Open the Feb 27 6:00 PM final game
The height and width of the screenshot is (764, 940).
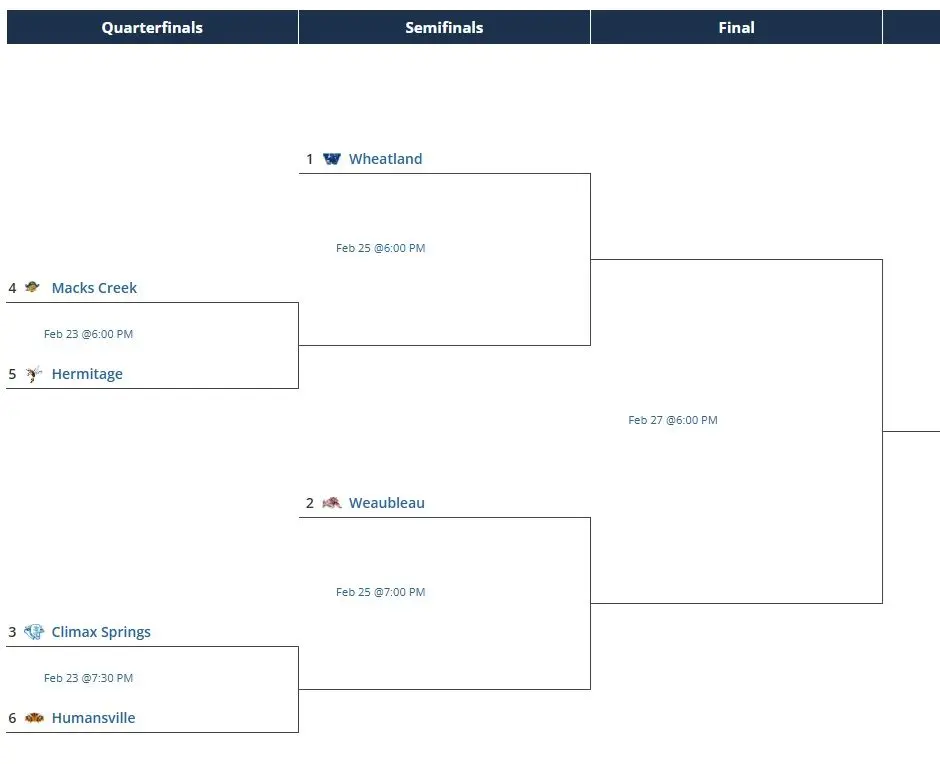pyautogui.click(x=672, y=420)
